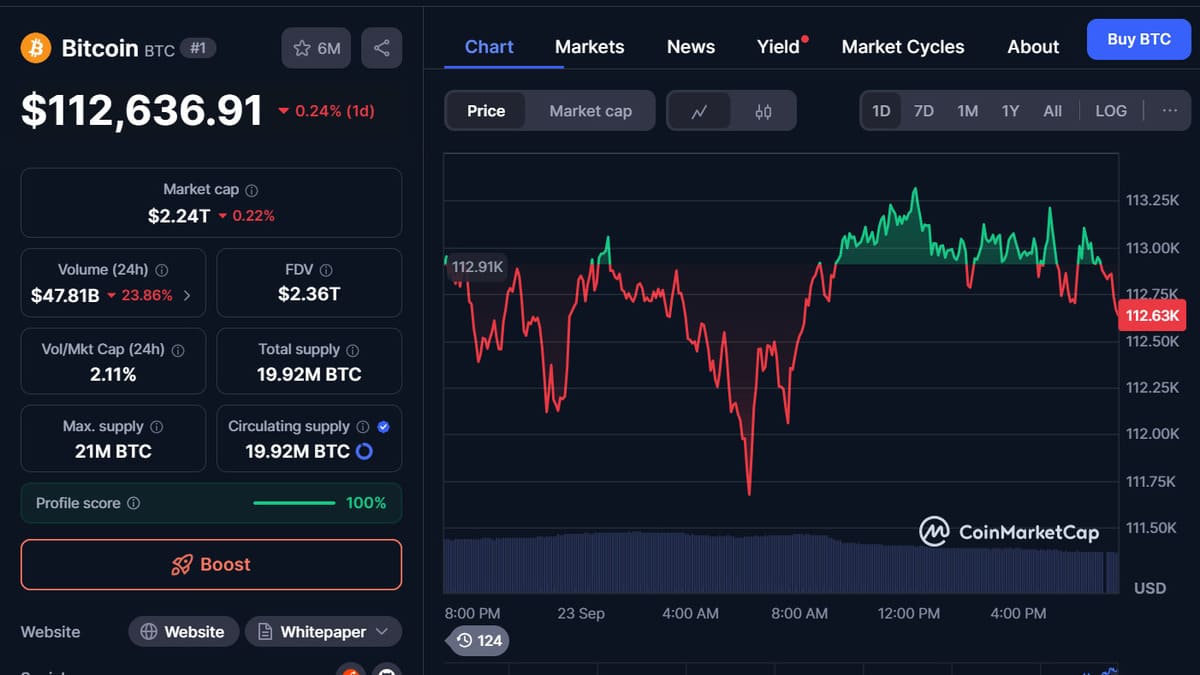
Task: Open the Markets tab
Action: (x=589, y=47)
